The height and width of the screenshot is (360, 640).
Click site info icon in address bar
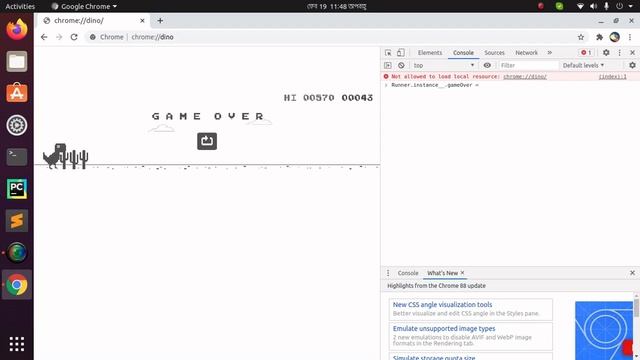(x=93, y=37)
